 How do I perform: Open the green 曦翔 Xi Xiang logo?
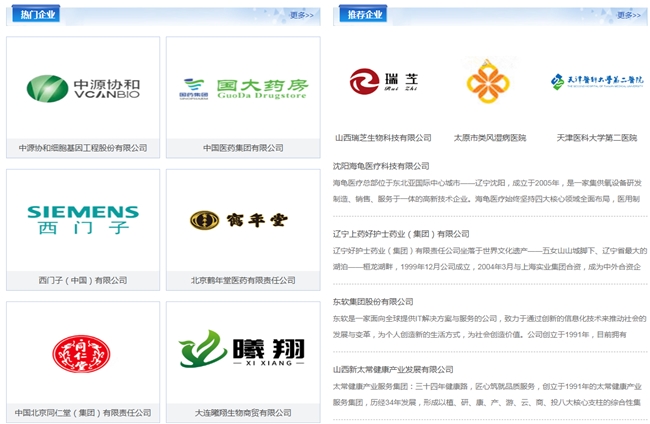click(241, 351)
